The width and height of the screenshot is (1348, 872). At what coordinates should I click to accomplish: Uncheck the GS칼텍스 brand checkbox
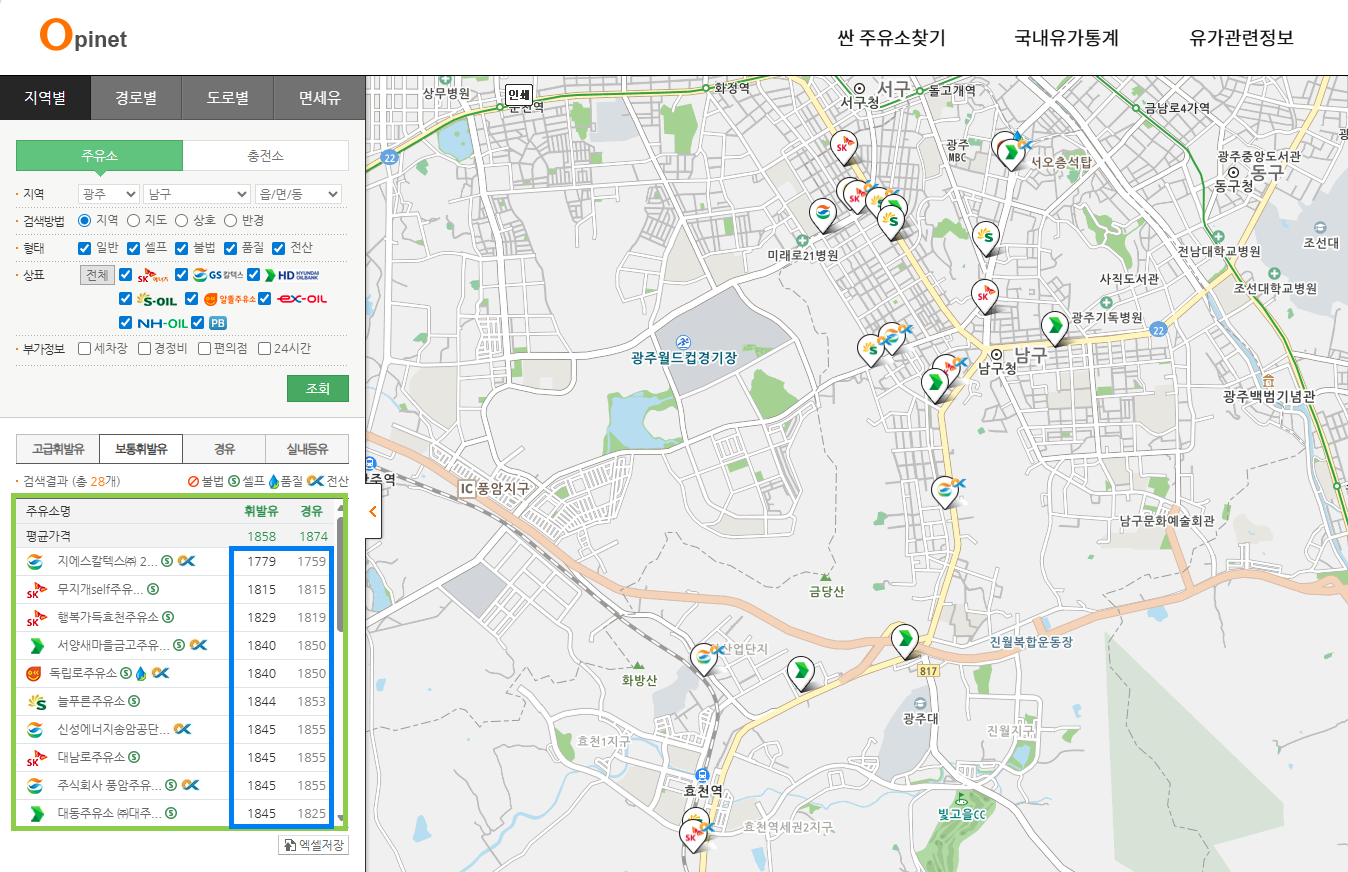(x=182, y=275)
